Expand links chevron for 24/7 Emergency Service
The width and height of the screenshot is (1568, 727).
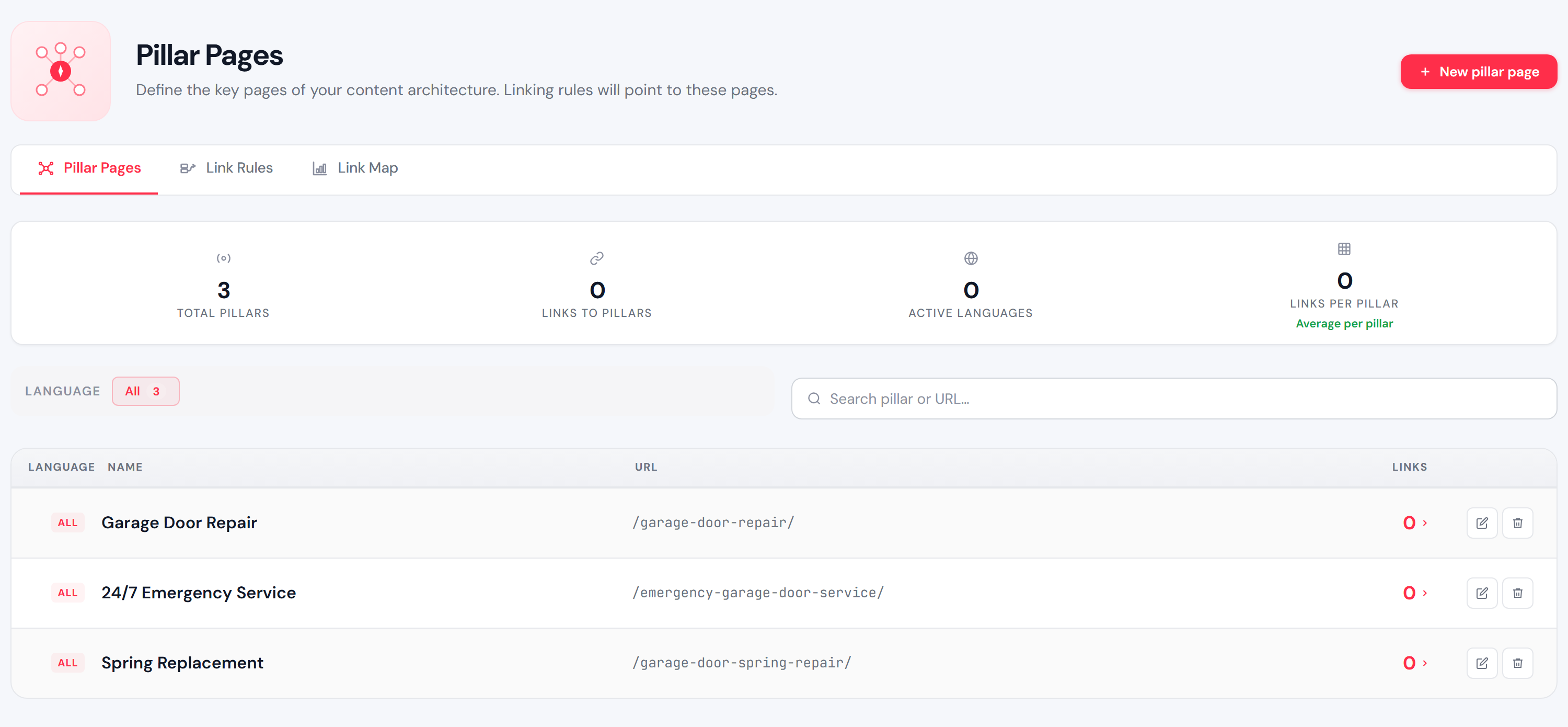pos(1425,593)
